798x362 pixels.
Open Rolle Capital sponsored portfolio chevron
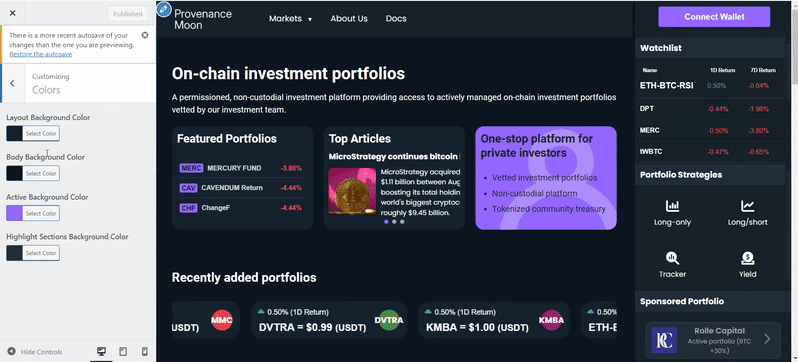coord(767,339)
